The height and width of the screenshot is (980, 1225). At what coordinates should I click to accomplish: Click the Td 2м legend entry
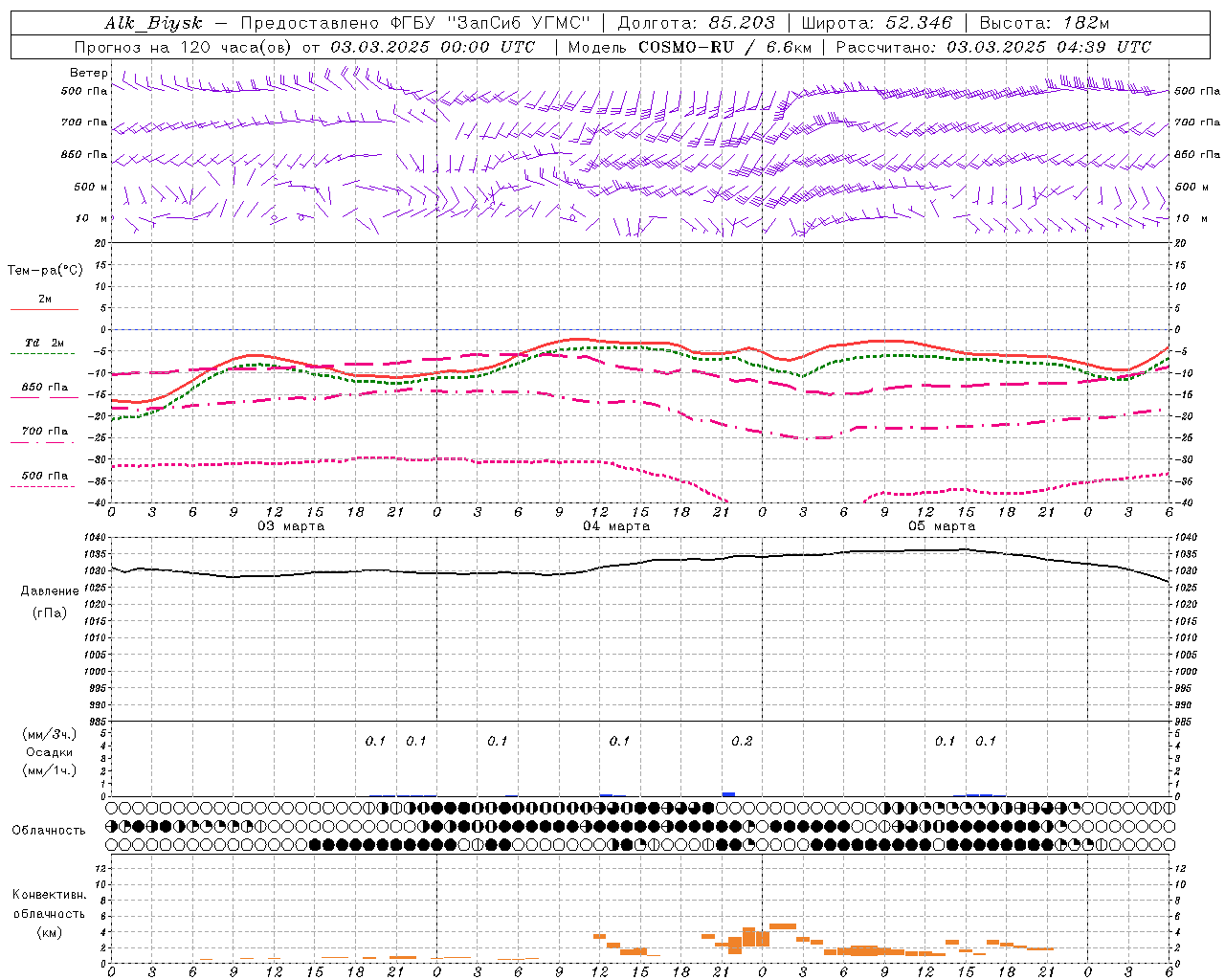pos(44,343)
